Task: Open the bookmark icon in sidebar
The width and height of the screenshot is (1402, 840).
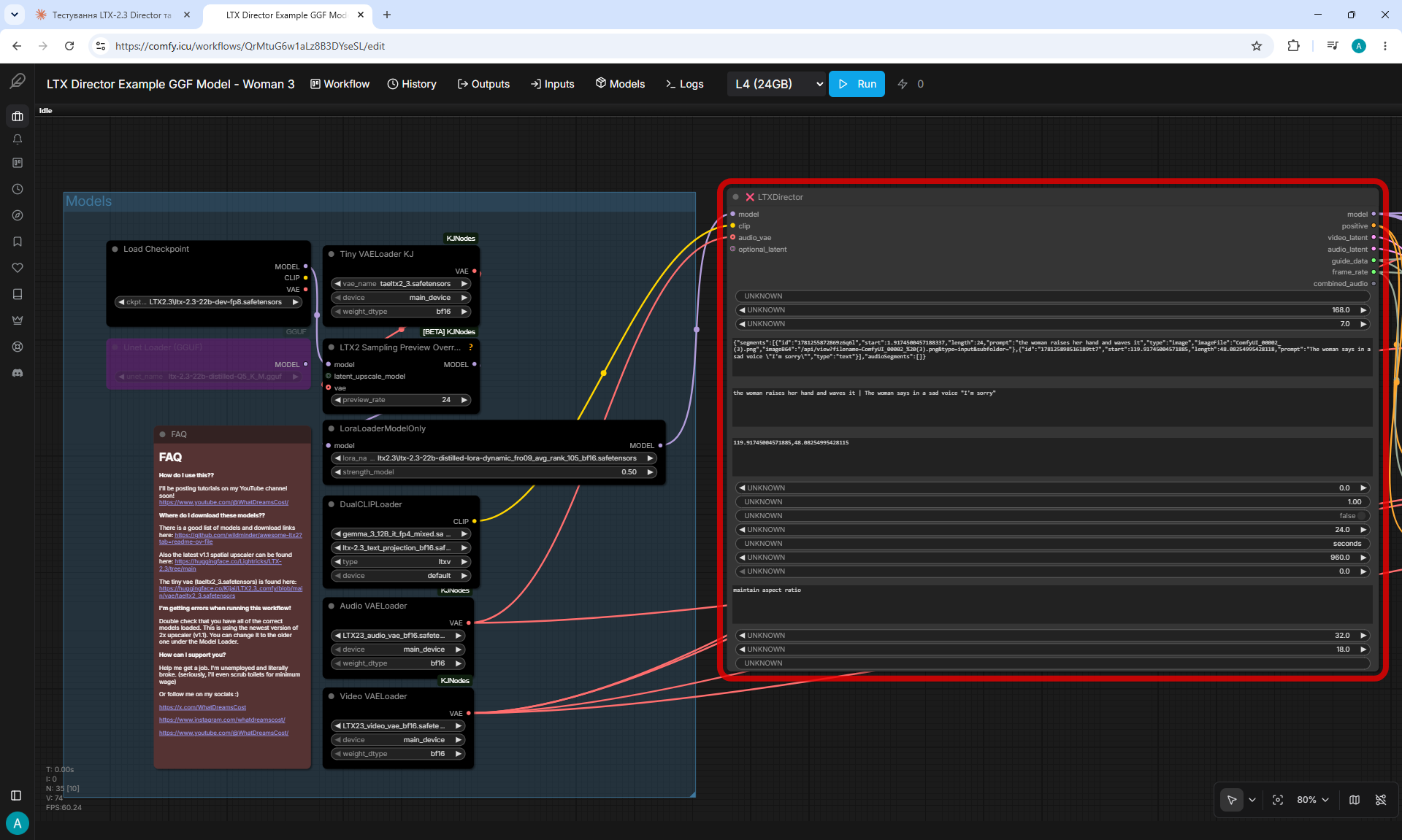Action: point(18,242)
